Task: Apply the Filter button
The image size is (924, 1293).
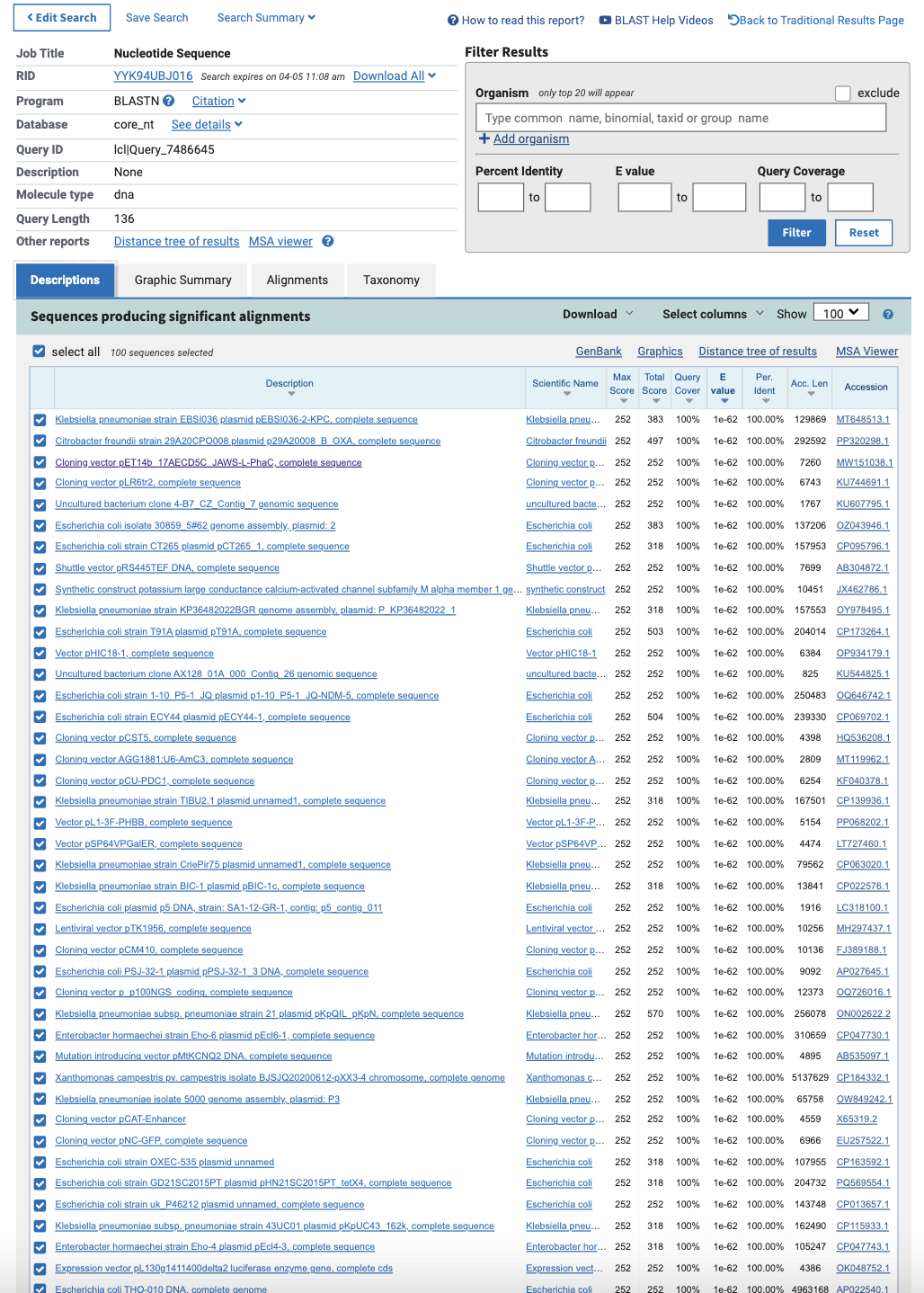Action: point(797,232)
